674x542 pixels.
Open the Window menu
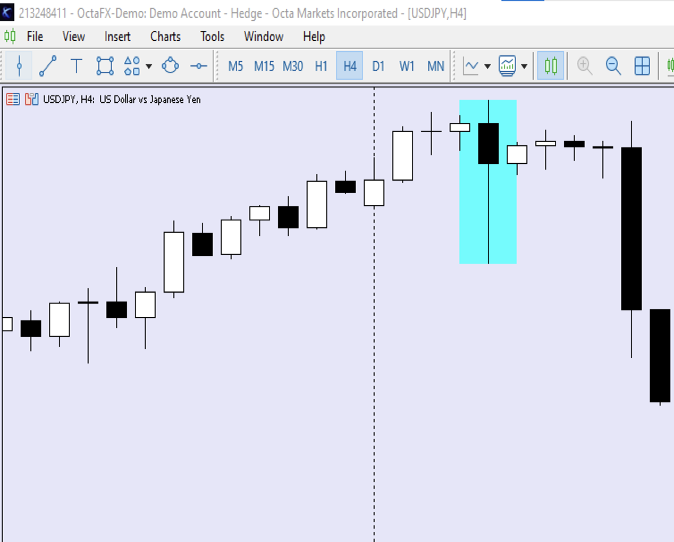coord(263,37)
